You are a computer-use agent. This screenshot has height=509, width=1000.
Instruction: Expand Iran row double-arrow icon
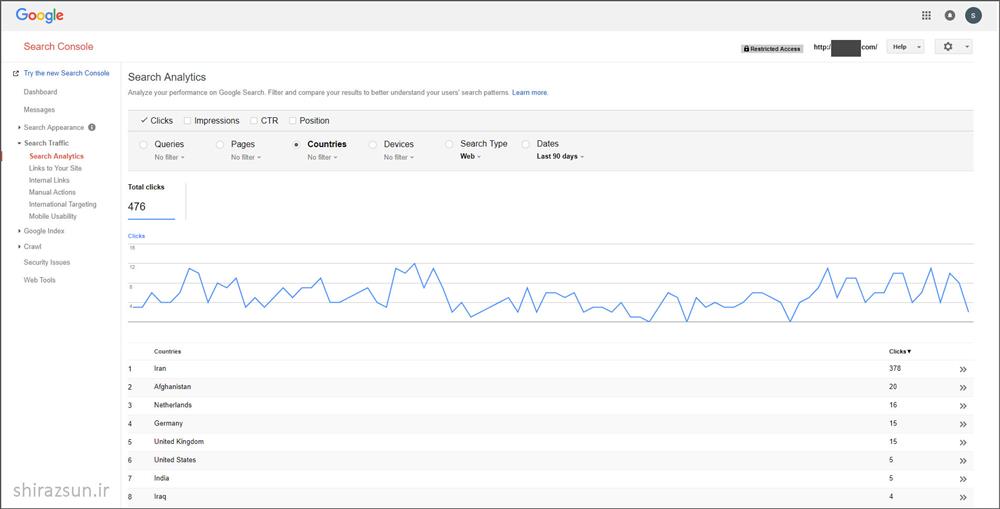click(x=963, y=369)
